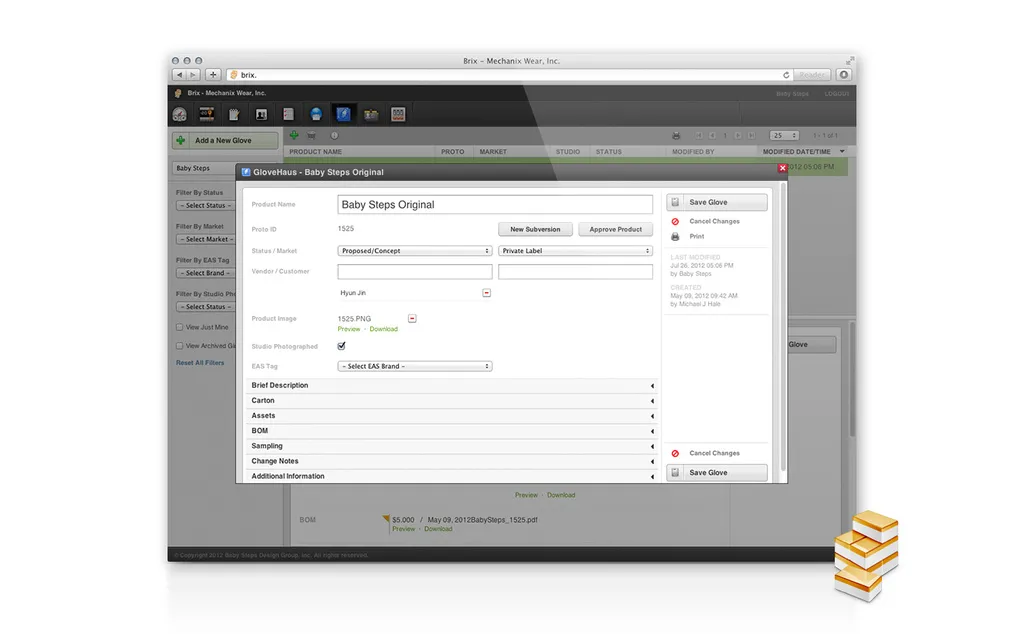This screenshot has width=1024, height=634.
Task: Open the browser downloads button next to Reader
Action: (844, 75)
